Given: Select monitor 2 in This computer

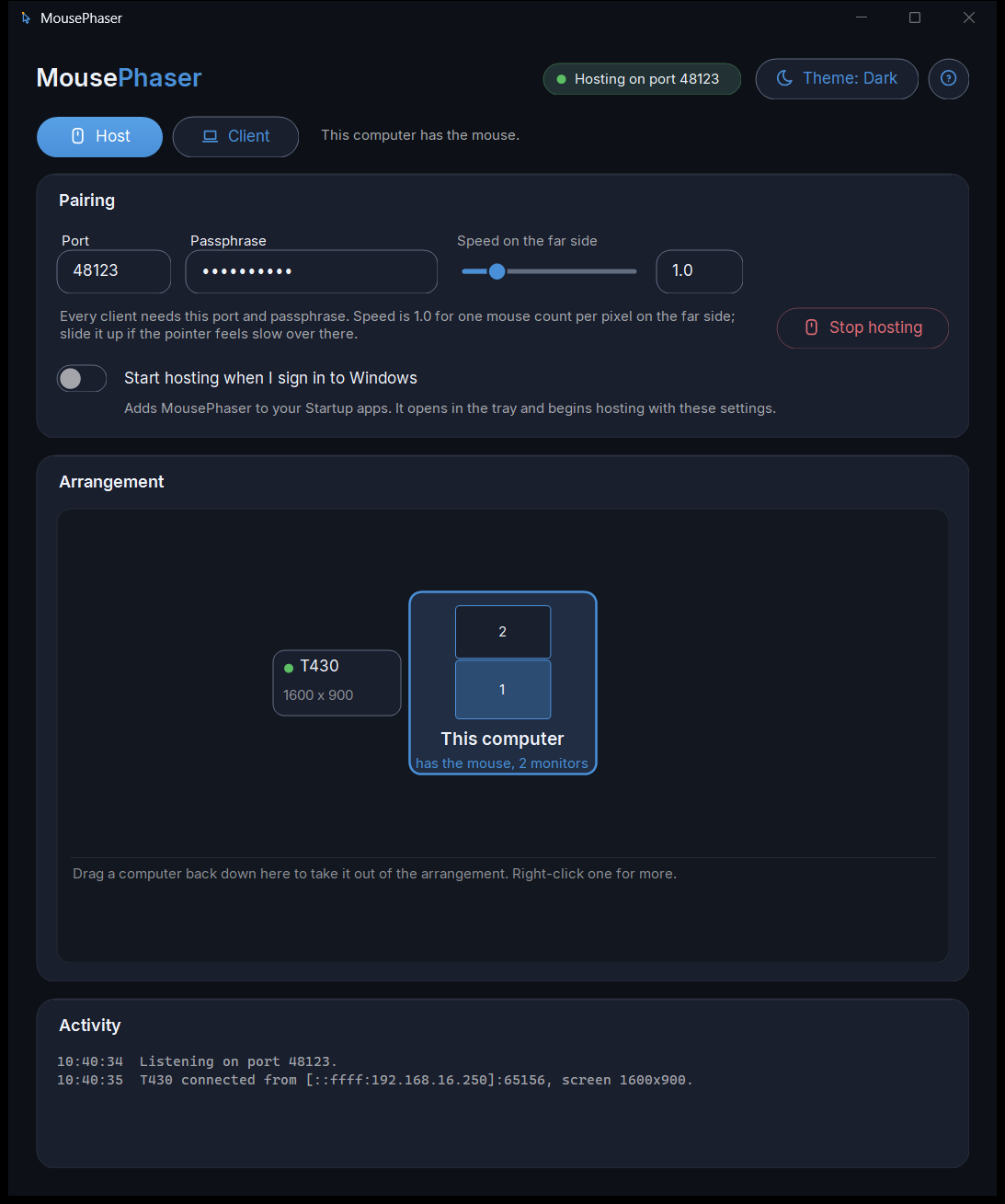Looking at the screenshot, I should click(503, 632).
